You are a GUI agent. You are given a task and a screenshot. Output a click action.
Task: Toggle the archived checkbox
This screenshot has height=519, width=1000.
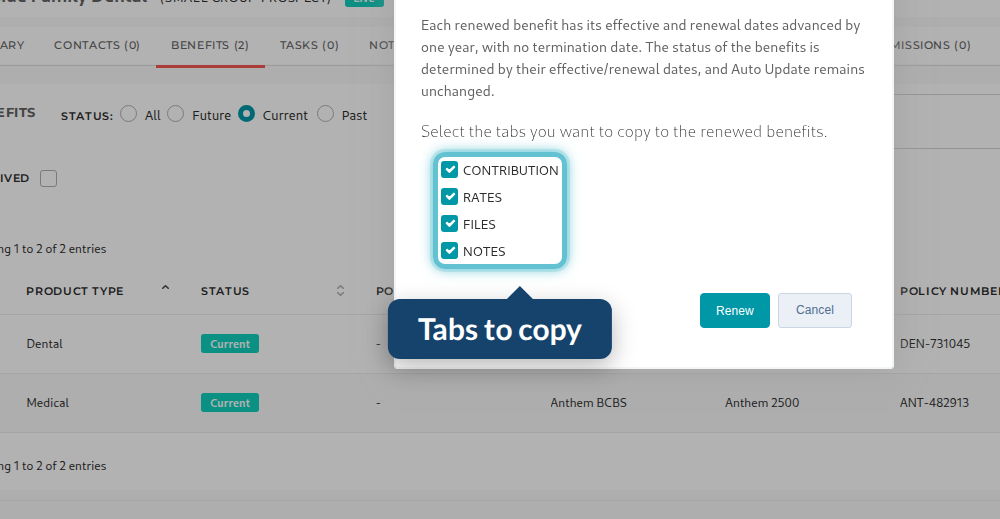[x=48, y=179]
